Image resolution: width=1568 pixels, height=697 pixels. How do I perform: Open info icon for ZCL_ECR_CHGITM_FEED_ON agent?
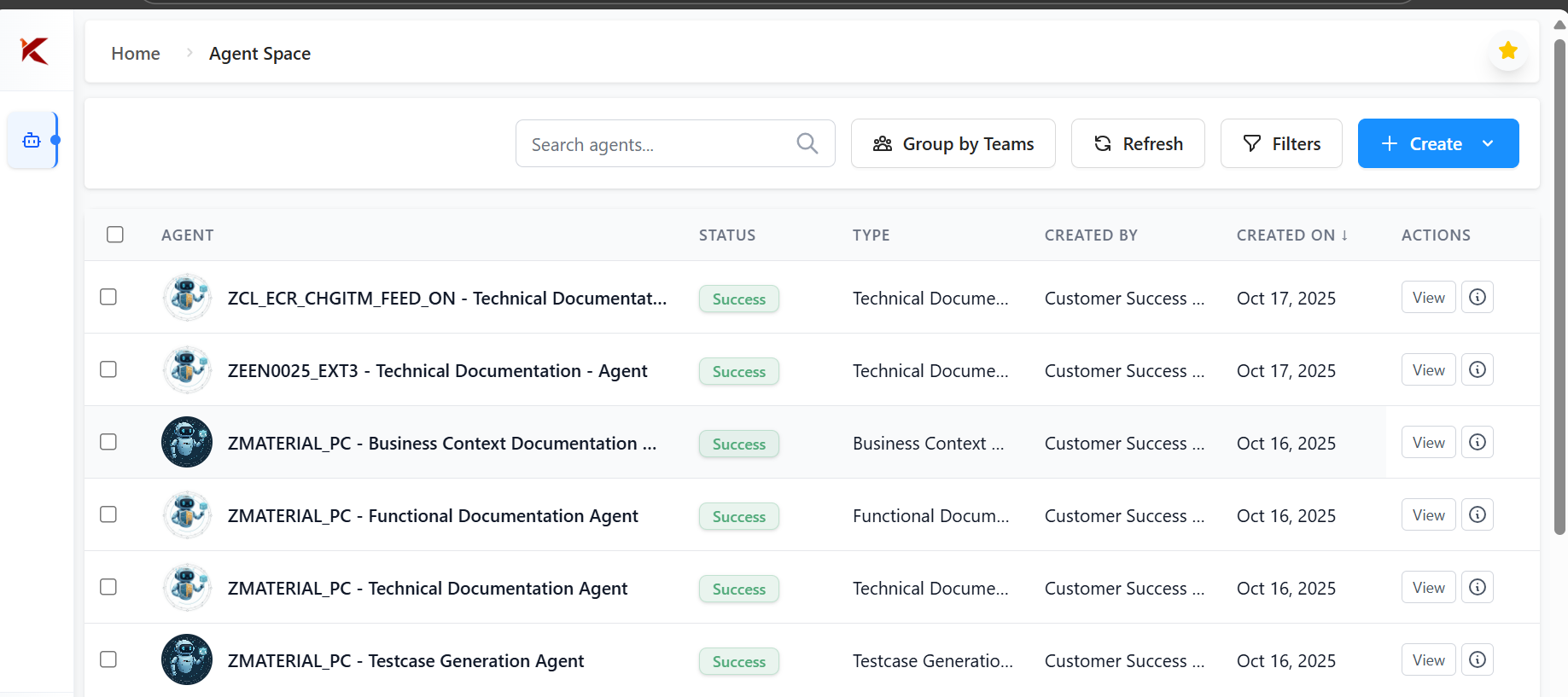click(1477, 297)
